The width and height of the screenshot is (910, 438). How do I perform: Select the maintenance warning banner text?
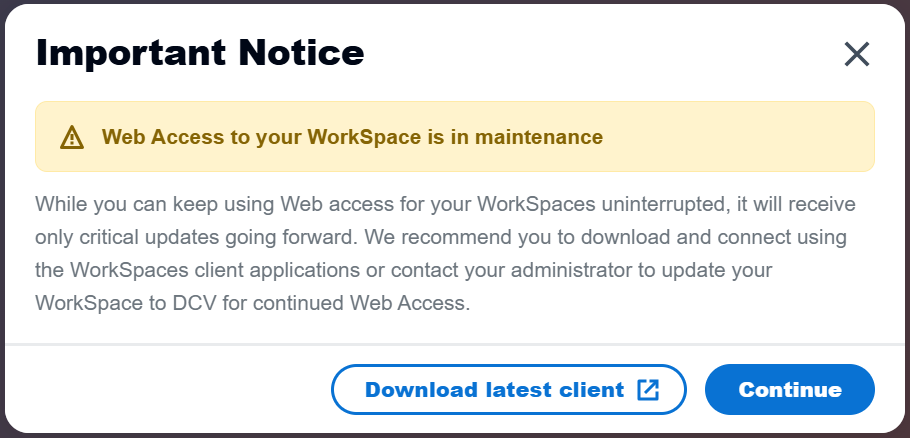pos(352,136)
